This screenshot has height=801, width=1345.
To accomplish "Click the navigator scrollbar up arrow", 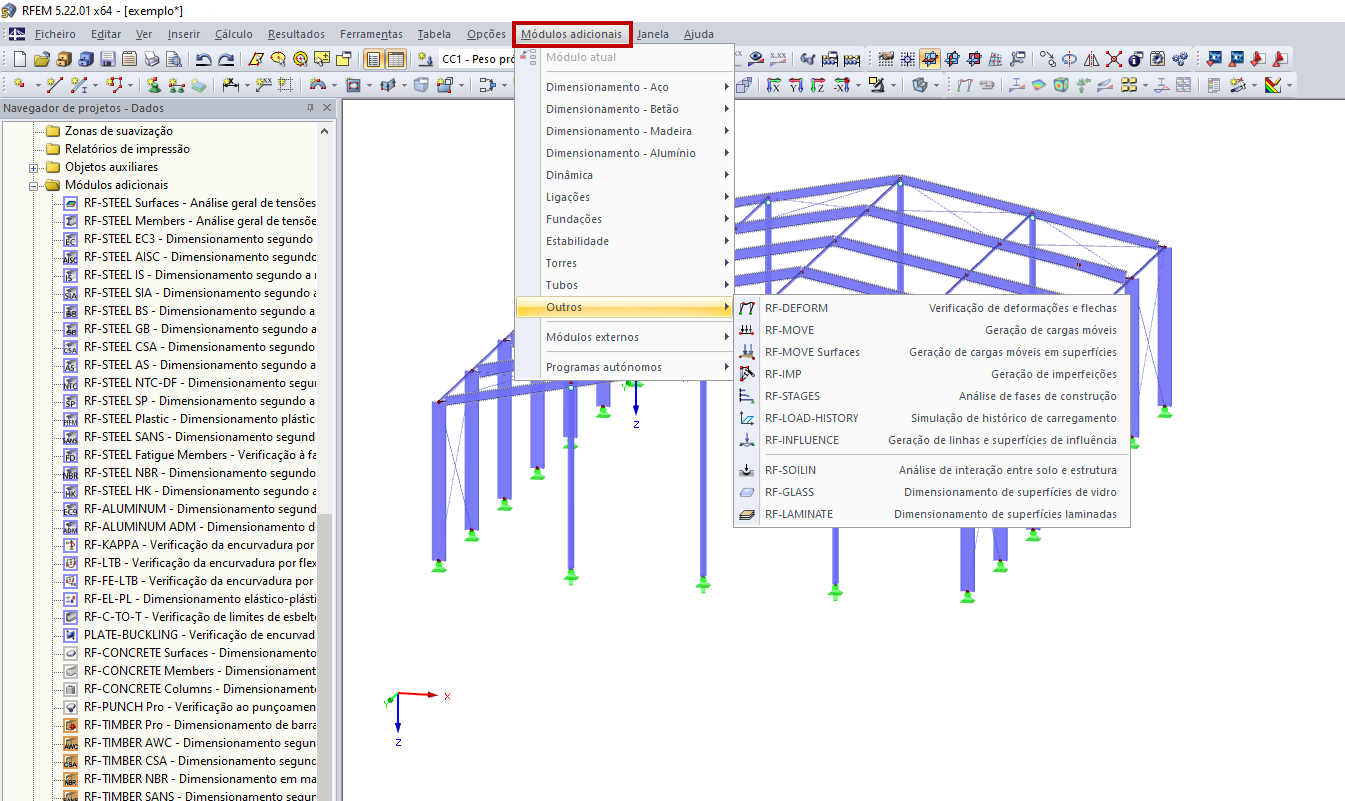I will click(x=325, y=131).
